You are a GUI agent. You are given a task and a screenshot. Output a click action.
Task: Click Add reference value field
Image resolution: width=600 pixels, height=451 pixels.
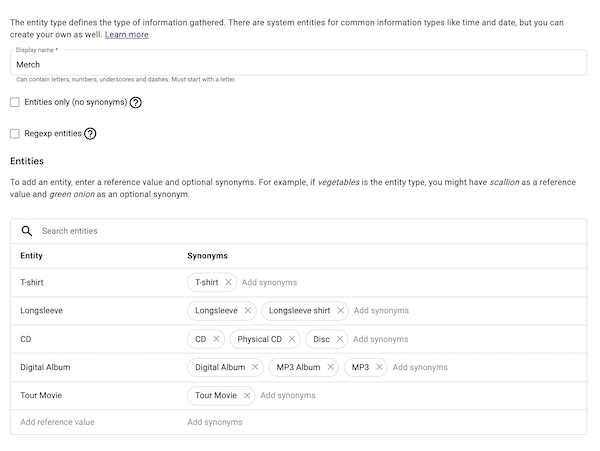pyautogui.click(x=58, y=422)
